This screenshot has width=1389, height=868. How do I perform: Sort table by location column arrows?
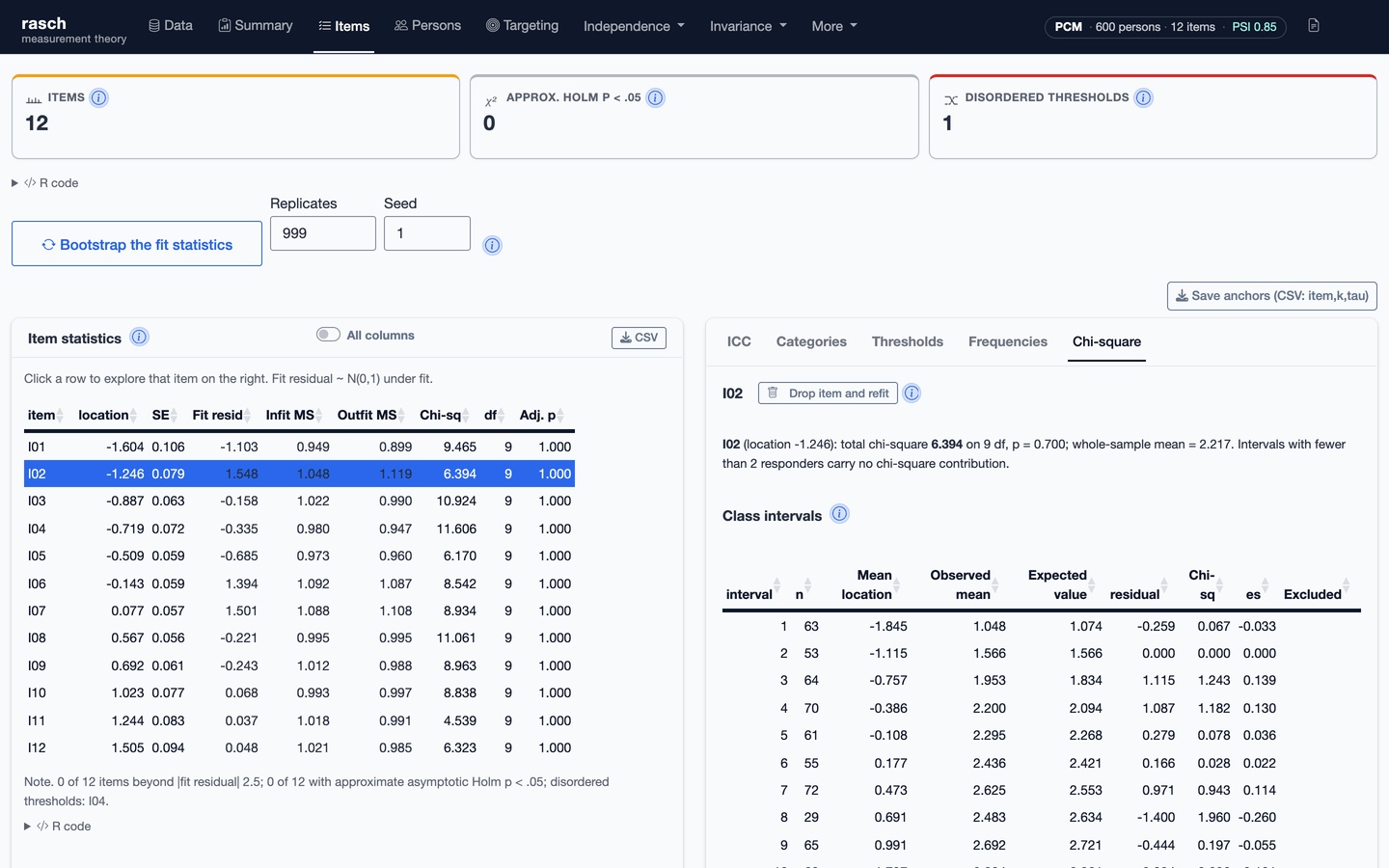pos(133,416)
